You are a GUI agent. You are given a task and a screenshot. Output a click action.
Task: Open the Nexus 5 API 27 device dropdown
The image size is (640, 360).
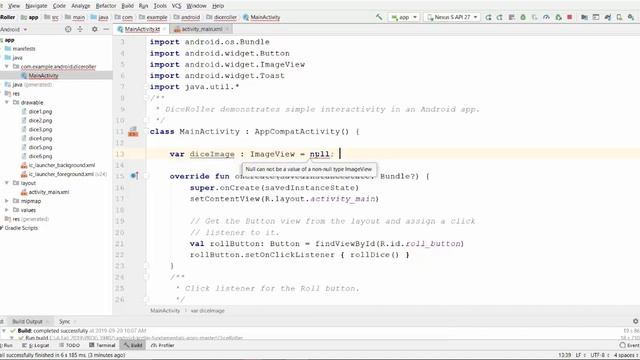[x=452, y=17]
